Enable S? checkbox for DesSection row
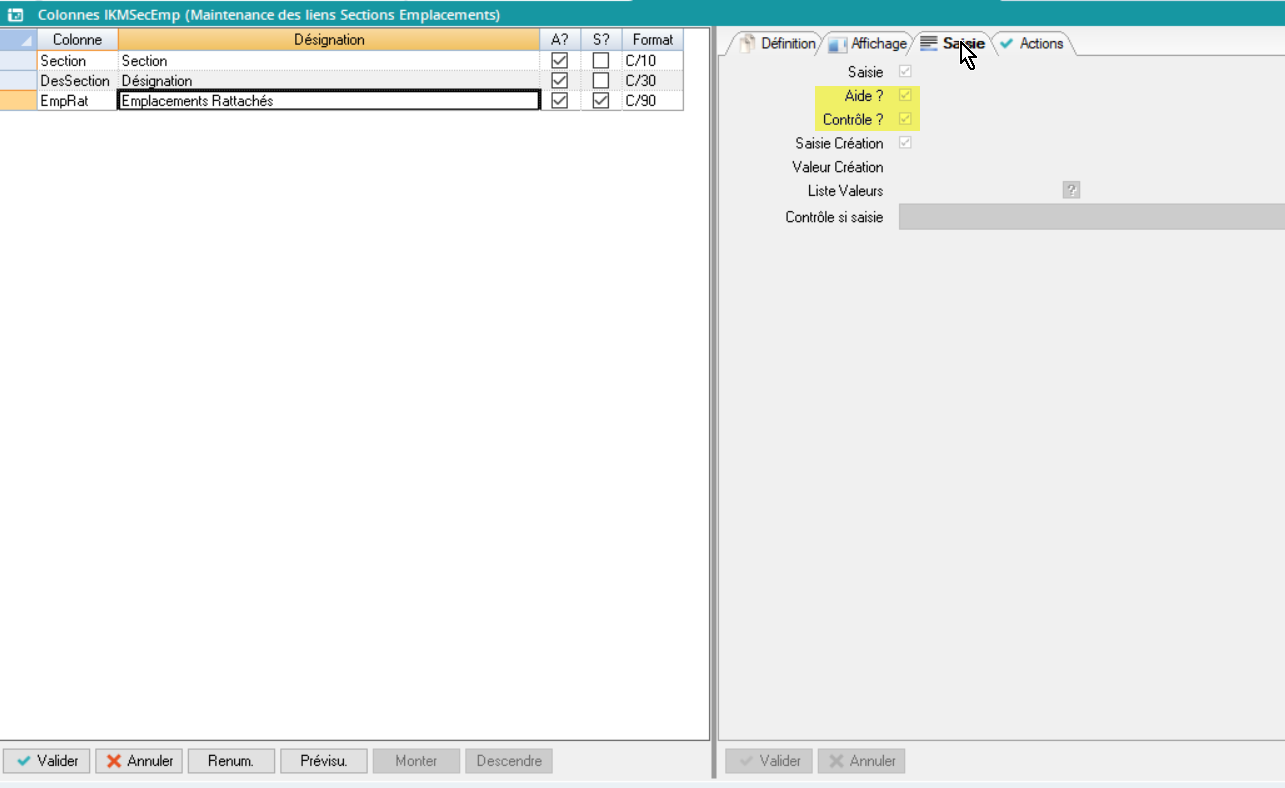Viewport: 1285px width, 788px height. coord(601,81)
